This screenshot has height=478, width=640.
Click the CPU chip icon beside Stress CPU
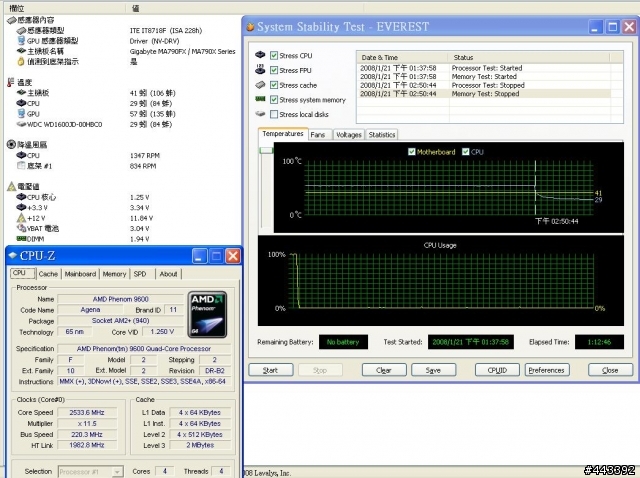[x=260, y=55]
